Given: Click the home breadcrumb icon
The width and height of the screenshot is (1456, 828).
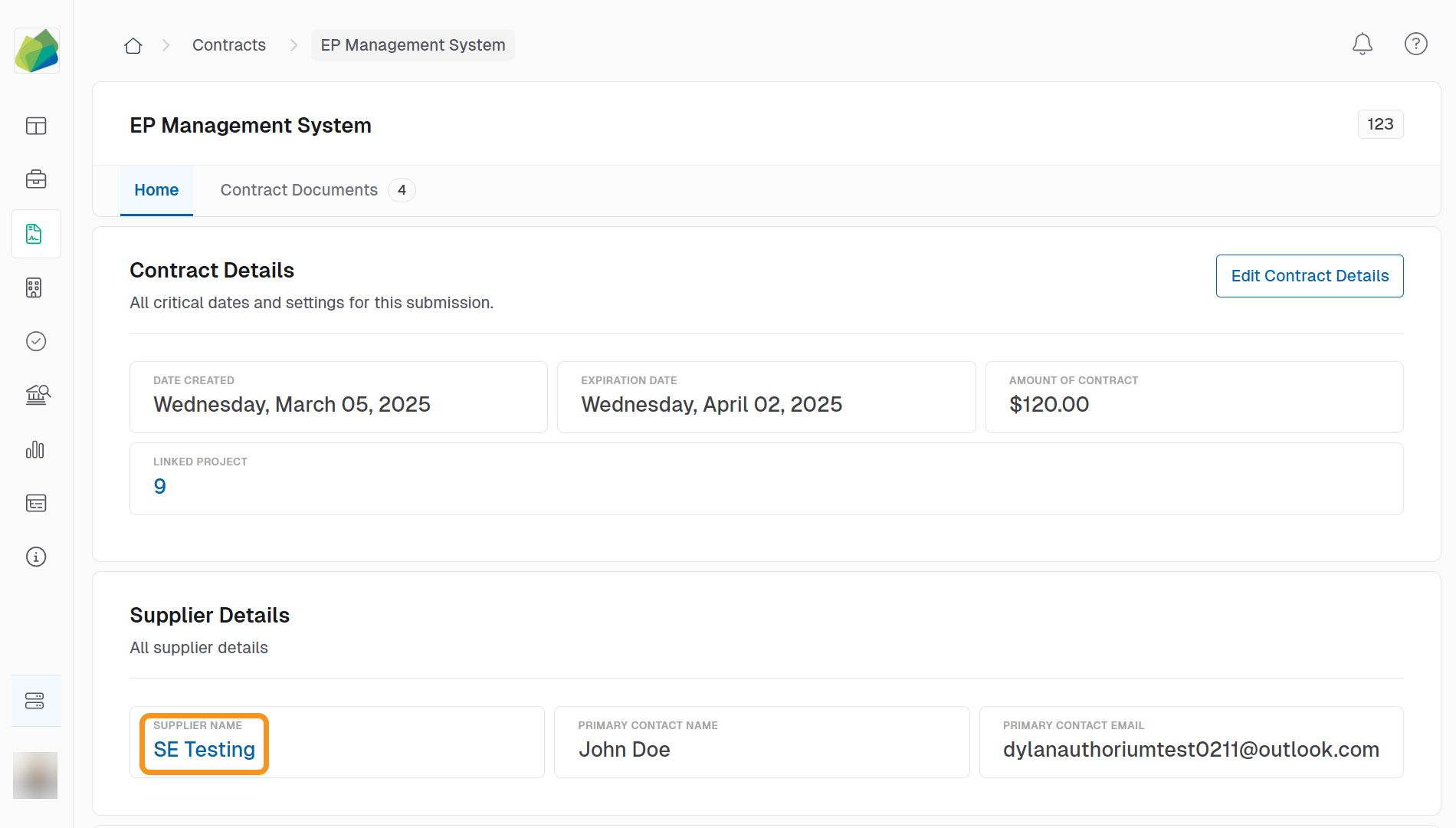Looking at the screenshot, I should click(133, 46).
